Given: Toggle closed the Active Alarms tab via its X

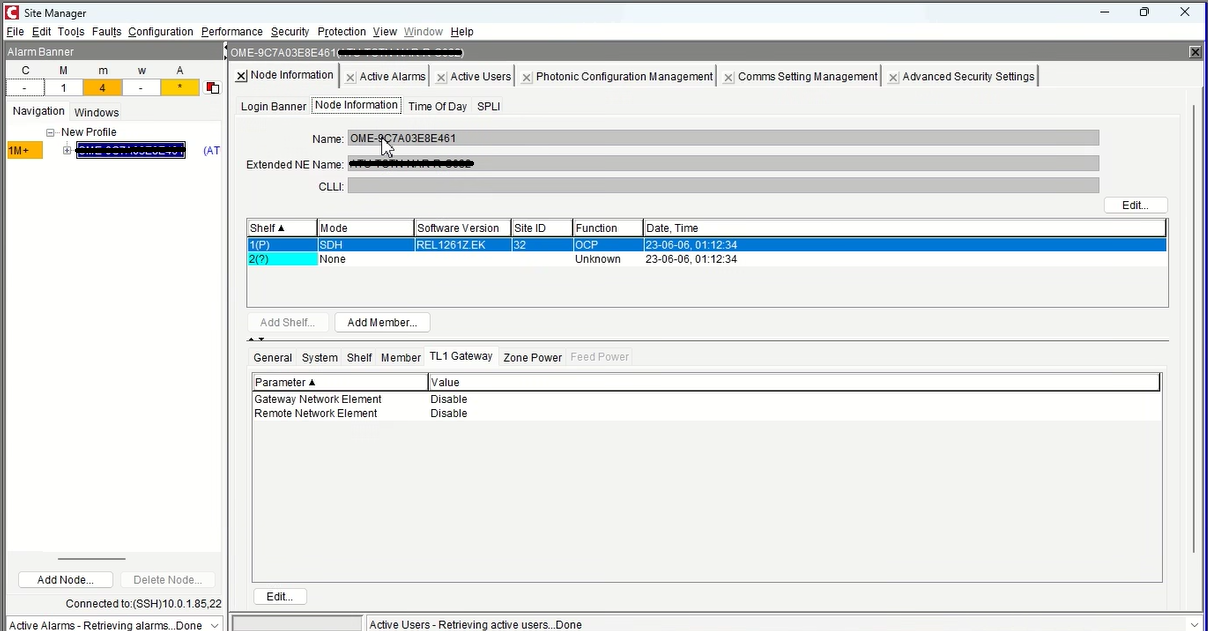Looking at the screenshot, I should 349,75.
